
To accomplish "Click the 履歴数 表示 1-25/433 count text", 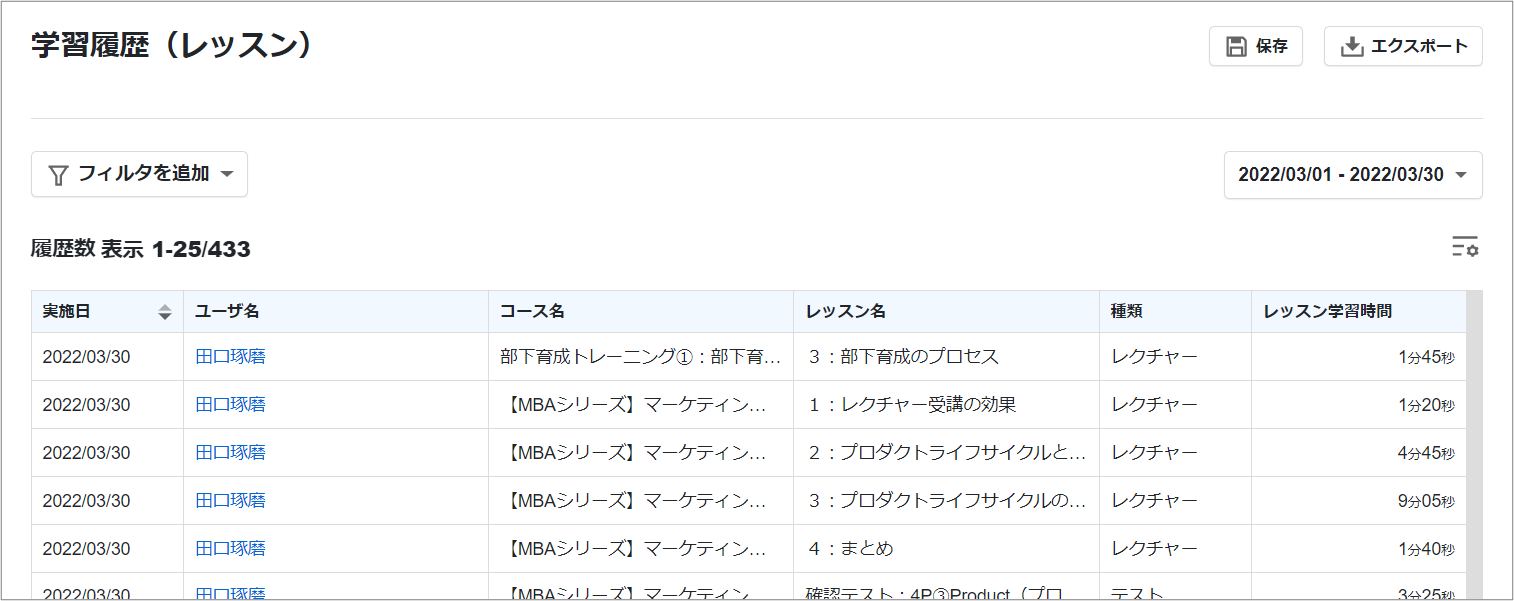I will click(x=141, y=249).
